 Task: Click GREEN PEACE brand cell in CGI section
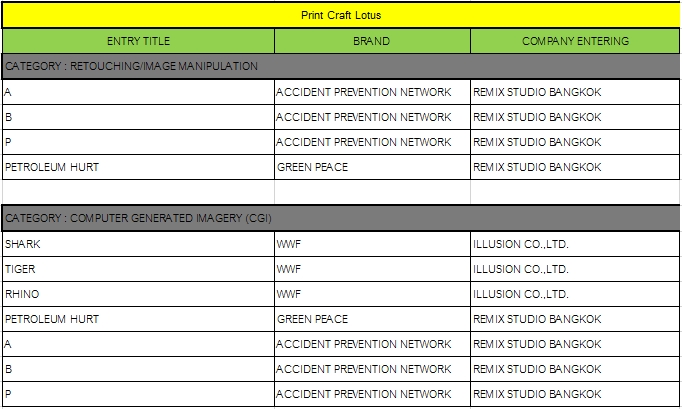click(x=372, y=319)
